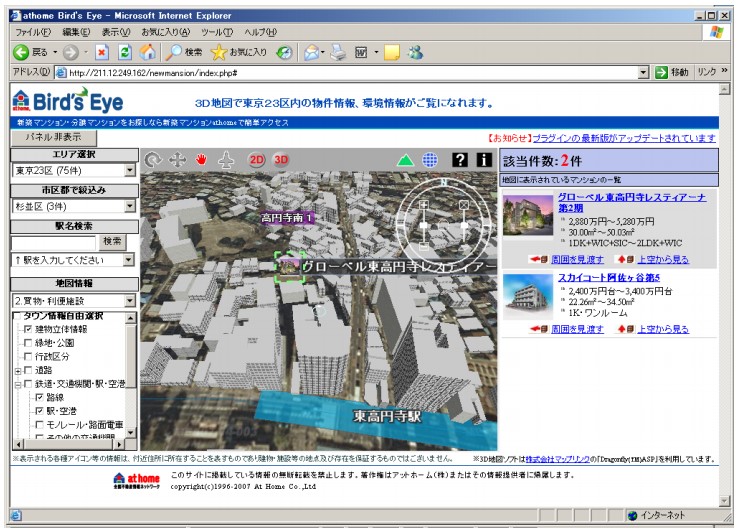Go back with the browser Back button
The image size is (739, 531).
[x=30, y=52]
